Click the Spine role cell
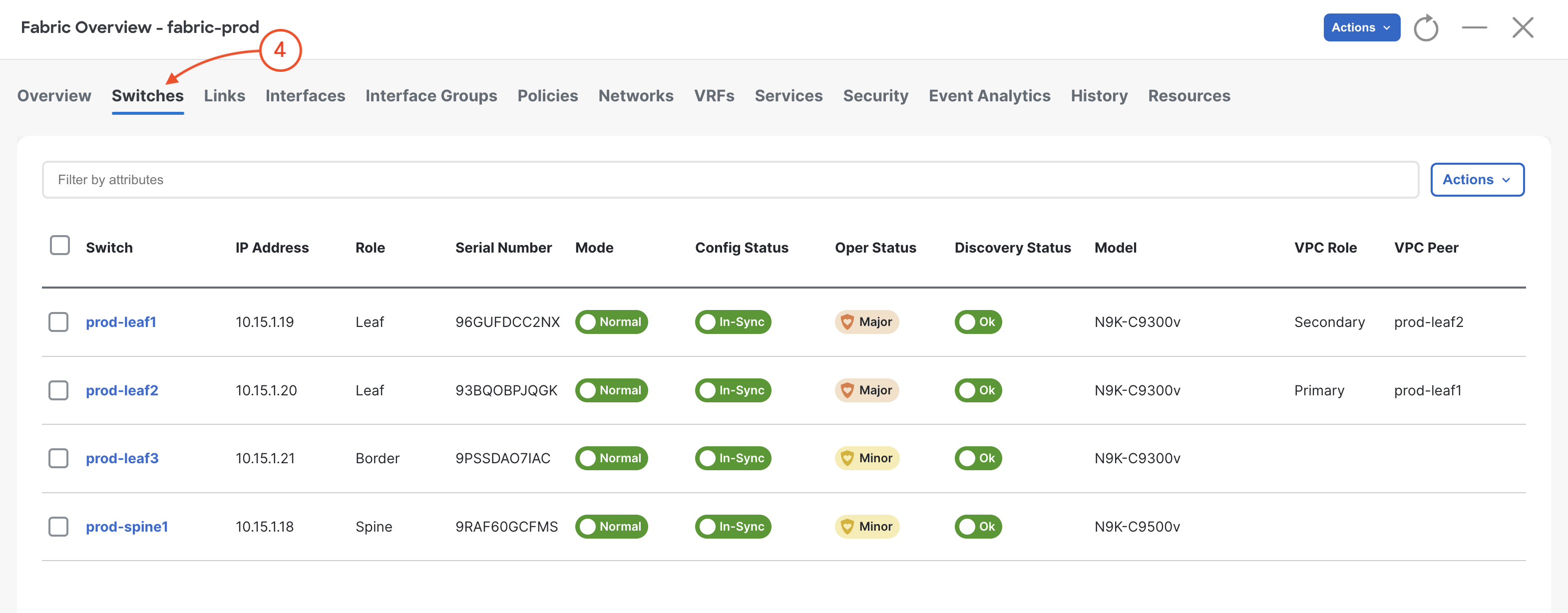The height and width of the screenshot is (613, 1568). (x=374, y=527)
